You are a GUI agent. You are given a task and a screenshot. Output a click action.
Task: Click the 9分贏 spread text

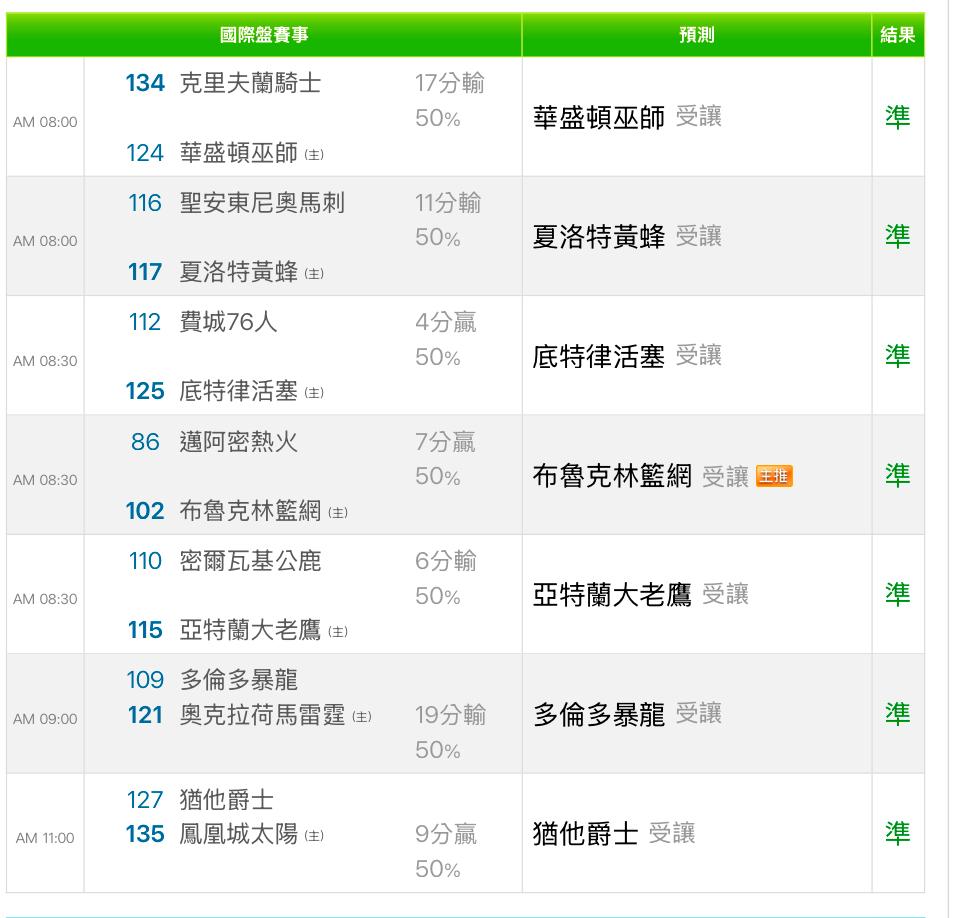(x=446, y=833)
